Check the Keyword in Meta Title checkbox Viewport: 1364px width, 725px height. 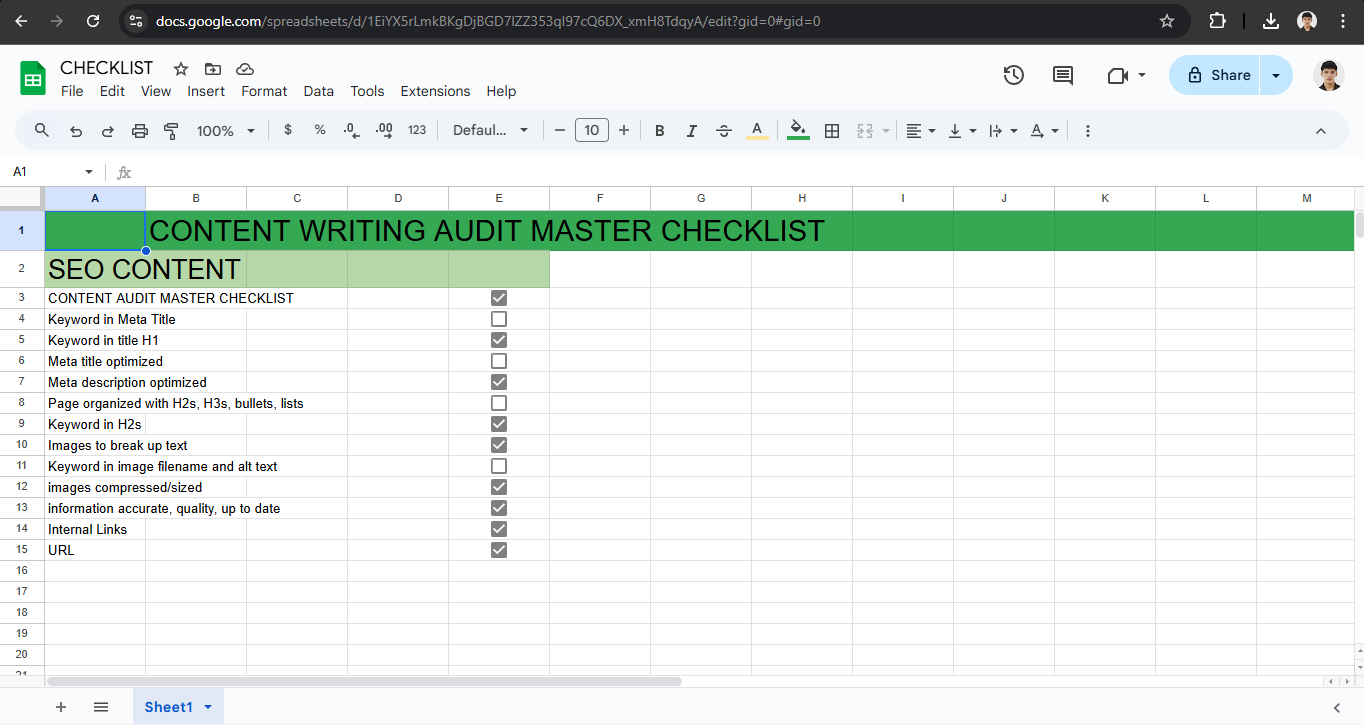pos(499,319)
